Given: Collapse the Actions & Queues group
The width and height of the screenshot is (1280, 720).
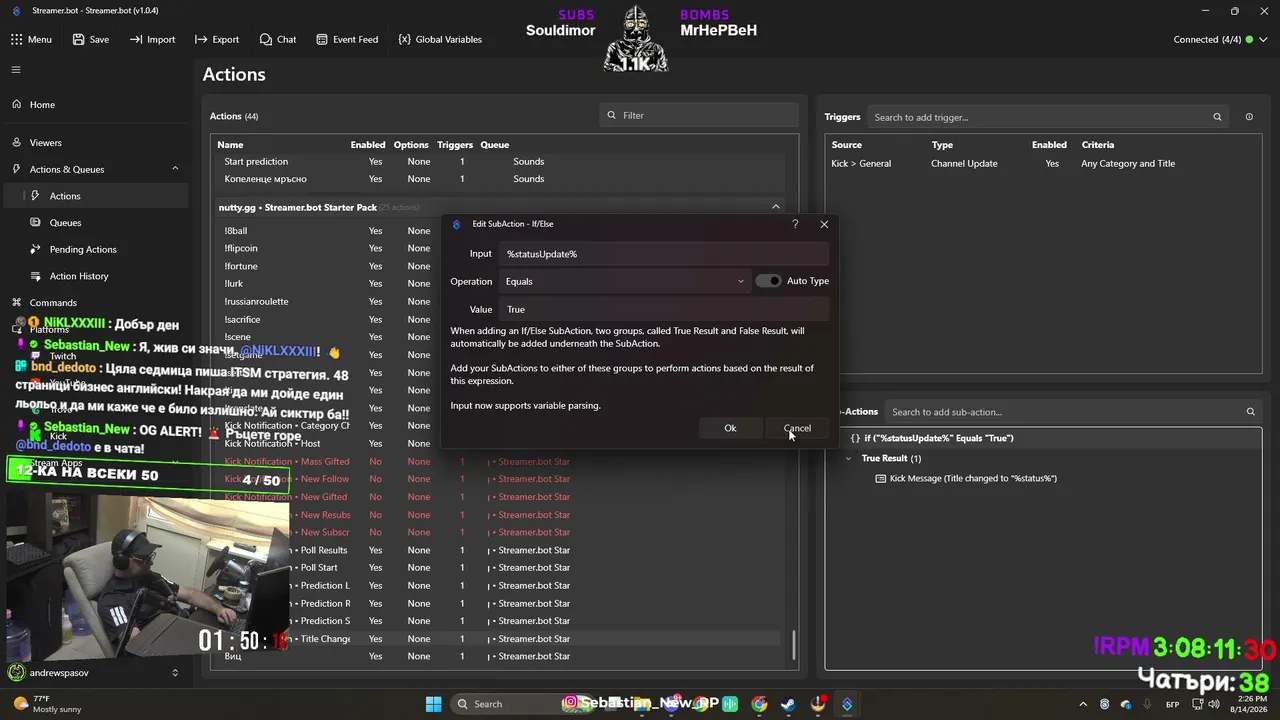Looking at the screenshot, I should click(x=175, y=169).
